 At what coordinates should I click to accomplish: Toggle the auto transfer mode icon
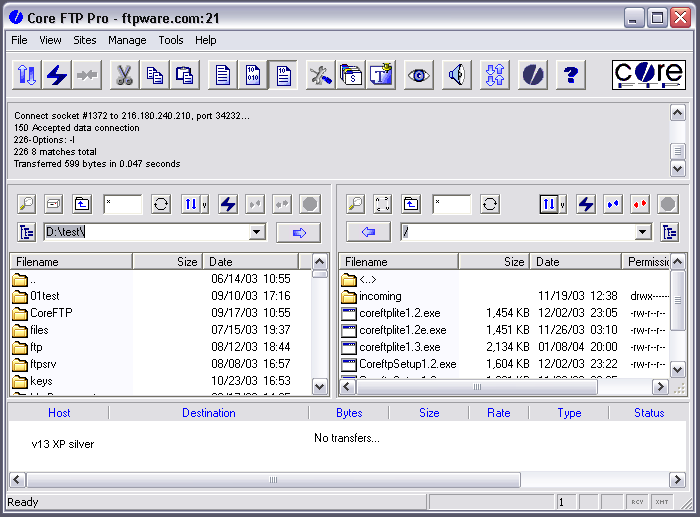pyautogui.click(x=283, y=75)
